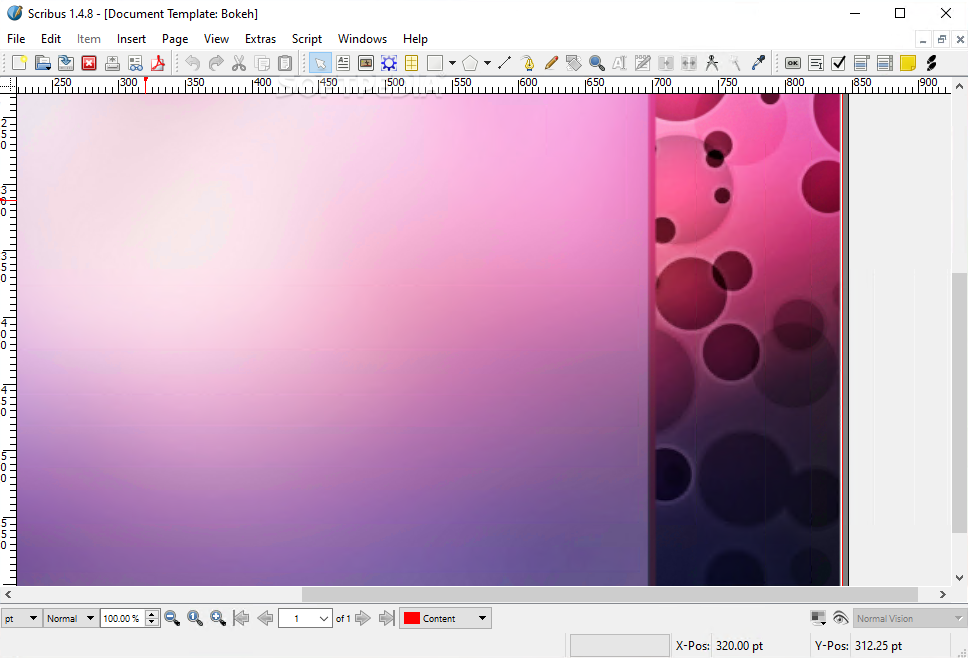Image resolution: width=968 pixels, height=658 pixels.
Task: Open the Insert menu
Action: pos(131,39)
